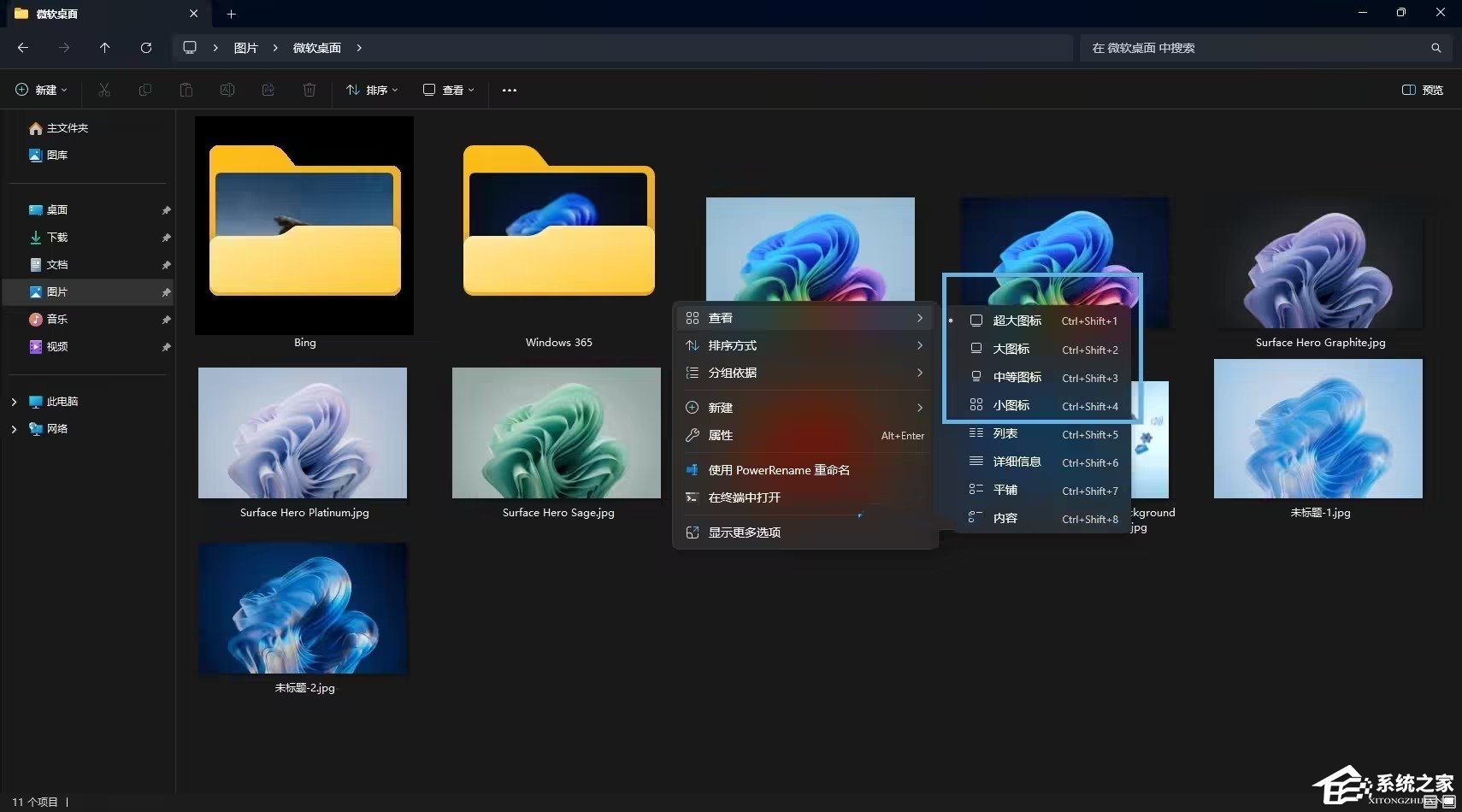Image resolution: width=1462 pixels, height=812 pixels.
Task: Open 分组依据 submenu in context menu
Action: click(805, 373)
